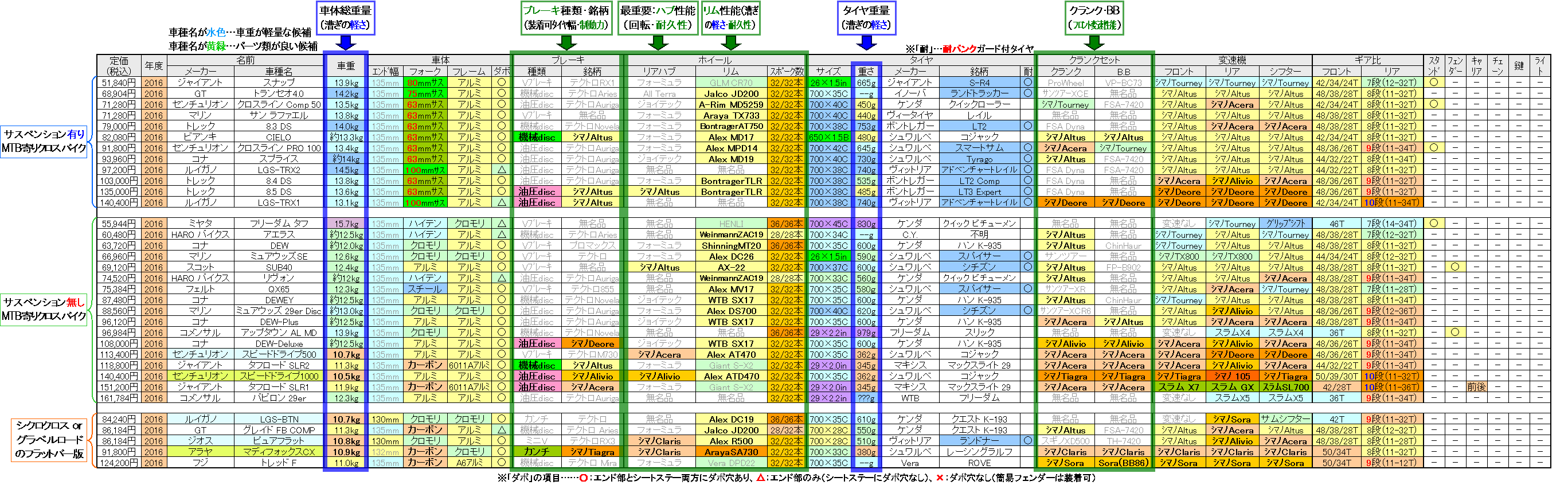Image resolution: width=1568 pixels, height=485 pixels.
Task: Click the 鍵 column header
Action: [x=1519, y=66]
